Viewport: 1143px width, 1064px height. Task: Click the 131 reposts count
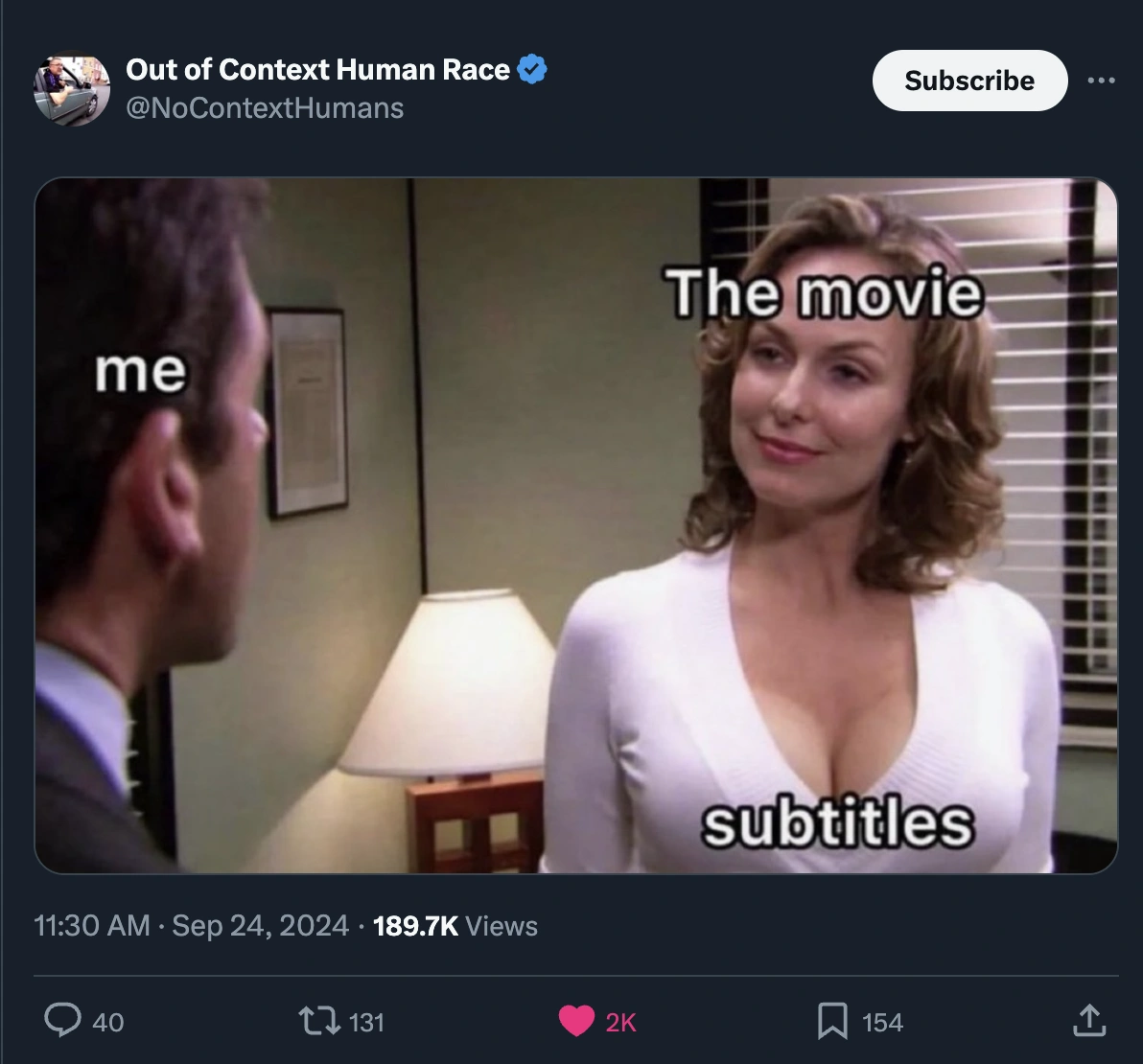(366, 1023)
